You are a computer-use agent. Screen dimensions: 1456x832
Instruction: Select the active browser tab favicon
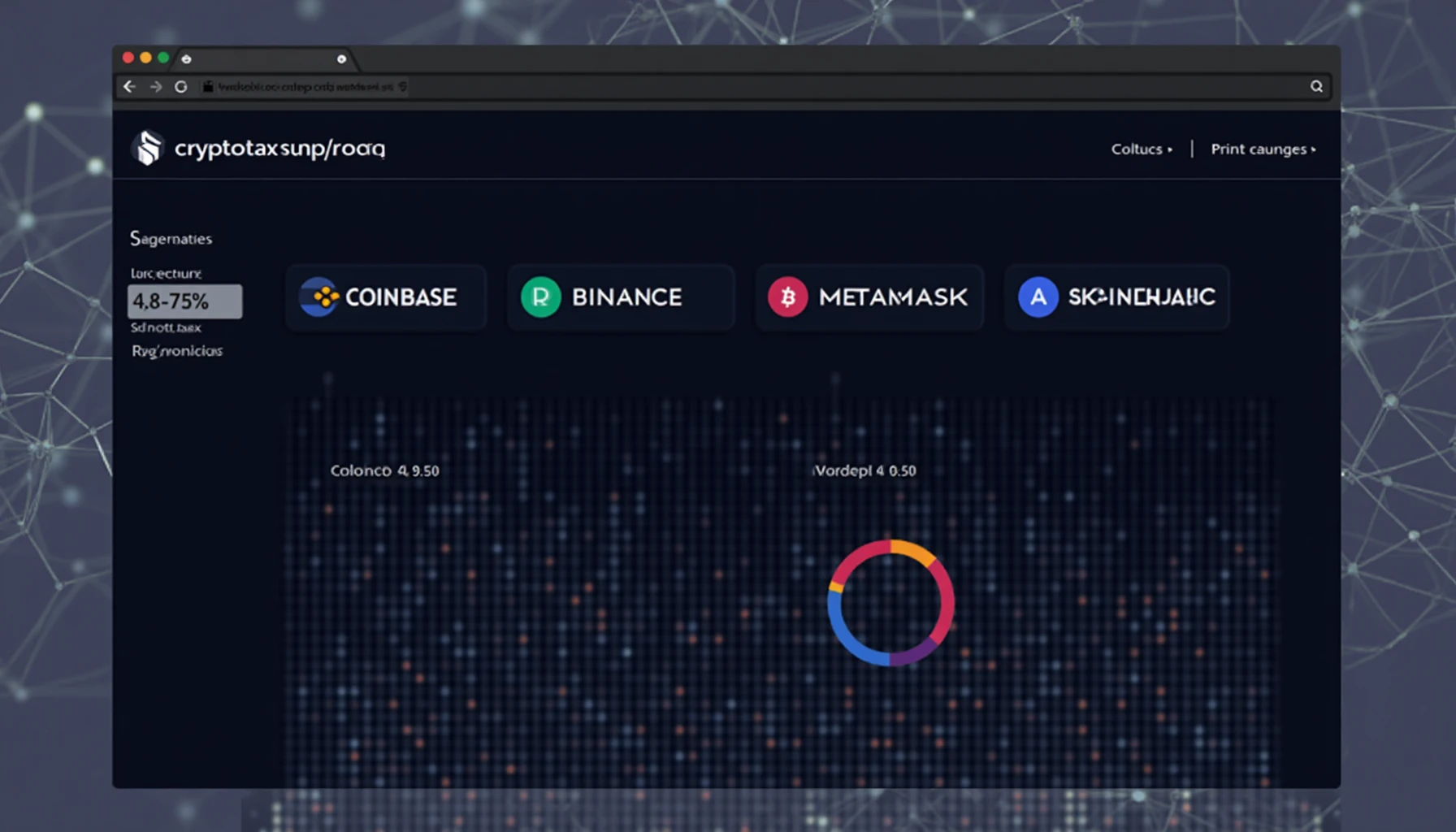[x=186, y=58]
